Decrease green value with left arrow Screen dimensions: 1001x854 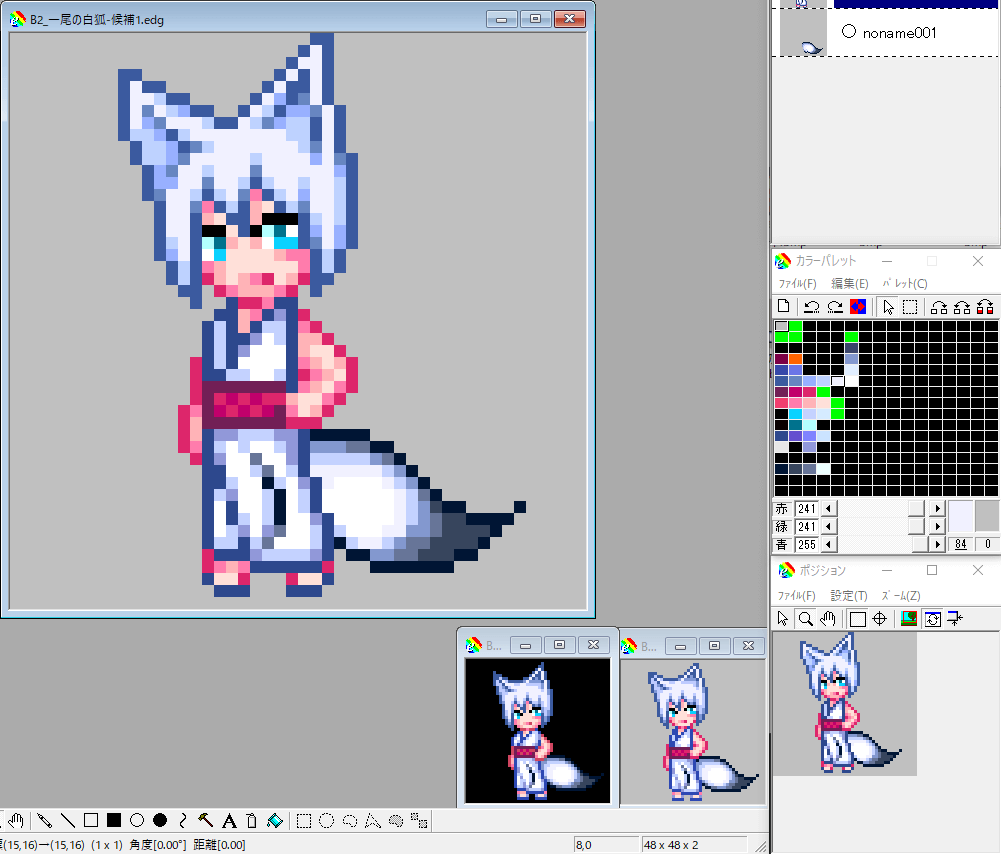click(829, 527)
